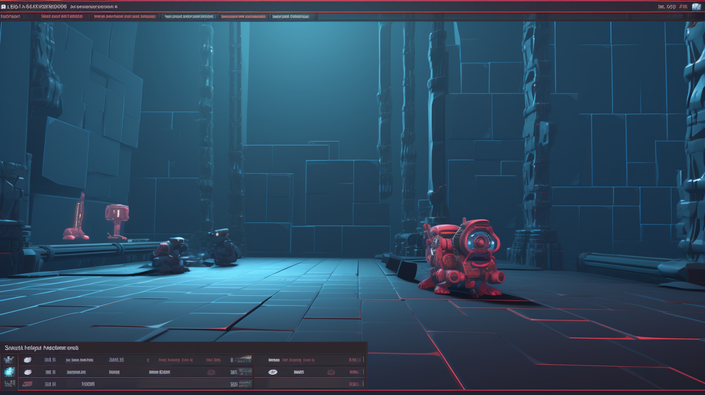Click the red icon in third list row
This screenshot has height=395, width=705.
coord(27,384)
